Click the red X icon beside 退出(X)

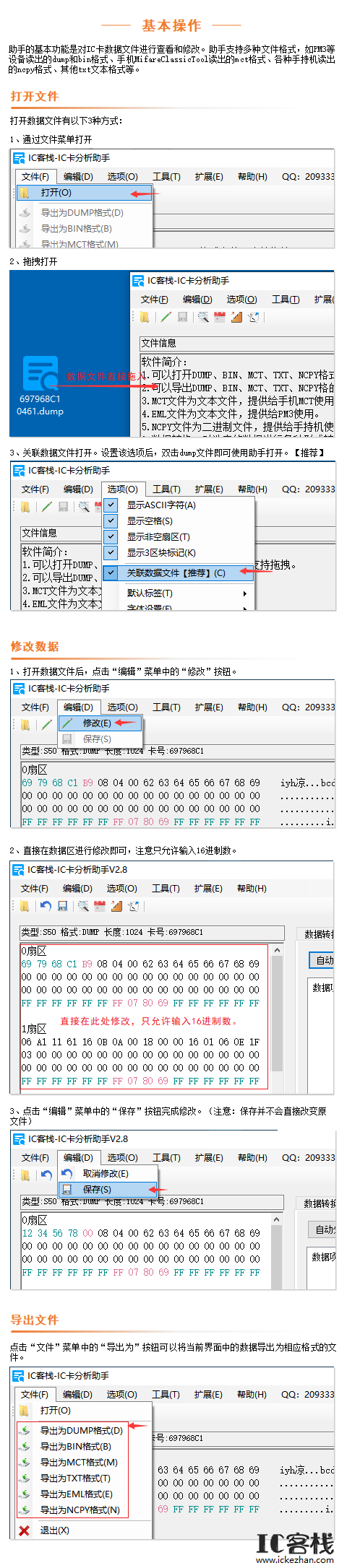(24, 1530)
